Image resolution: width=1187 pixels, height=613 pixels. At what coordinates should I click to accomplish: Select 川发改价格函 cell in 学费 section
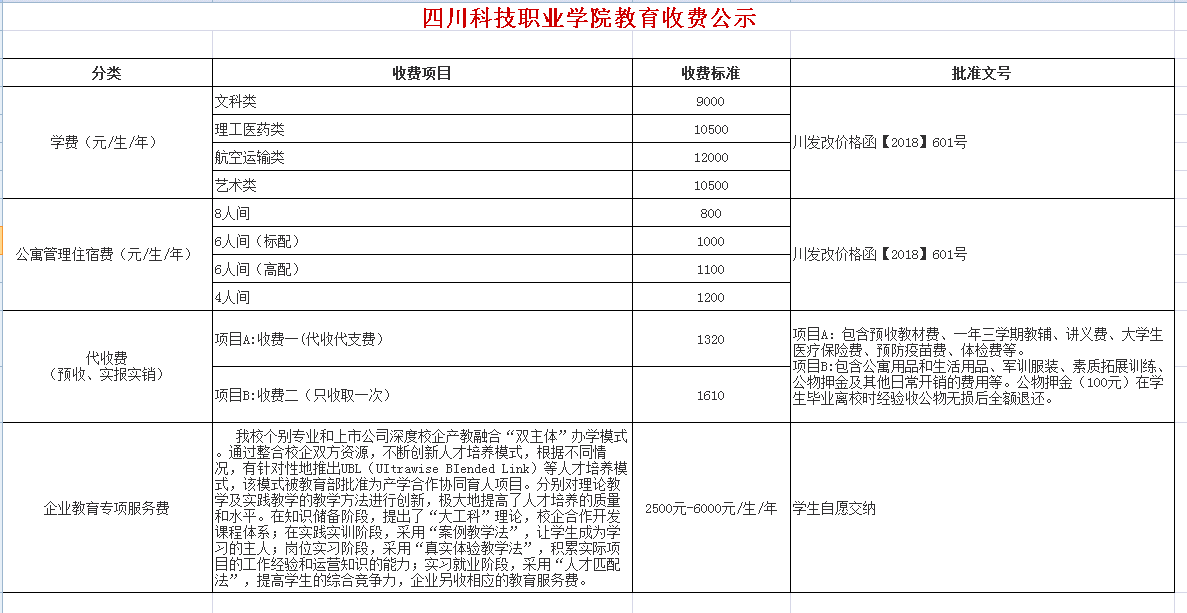981,143
